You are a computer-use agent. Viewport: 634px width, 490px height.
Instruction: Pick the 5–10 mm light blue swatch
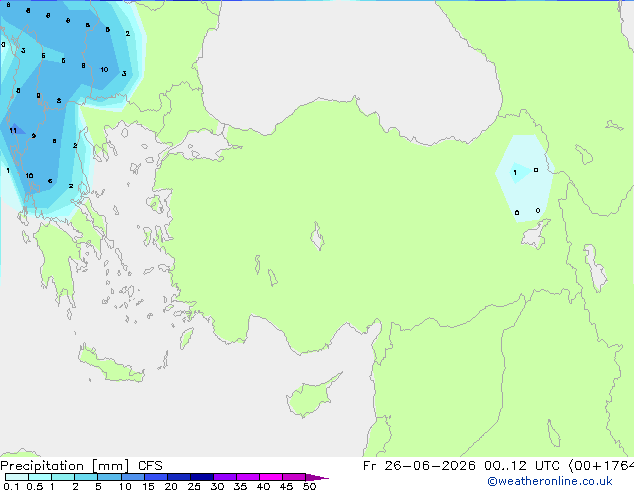coord(109,477)
